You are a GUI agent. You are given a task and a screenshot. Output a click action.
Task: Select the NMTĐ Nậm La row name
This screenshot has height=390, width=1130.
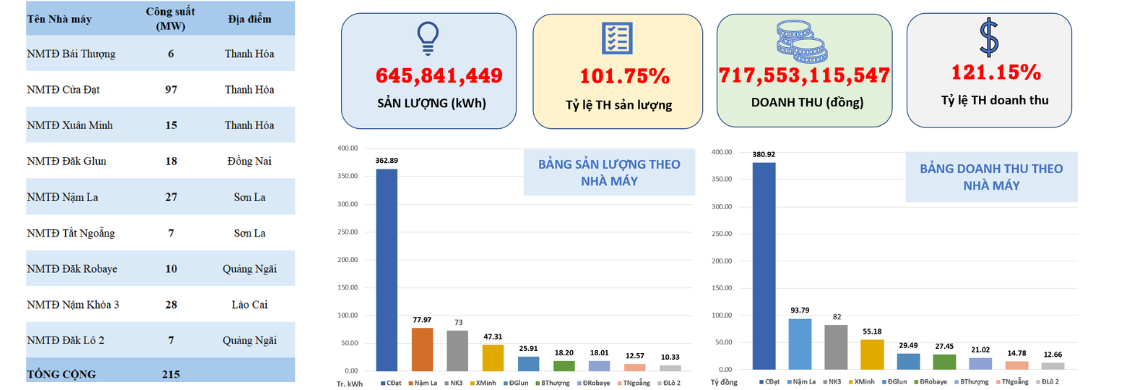[x=63, y=197]
